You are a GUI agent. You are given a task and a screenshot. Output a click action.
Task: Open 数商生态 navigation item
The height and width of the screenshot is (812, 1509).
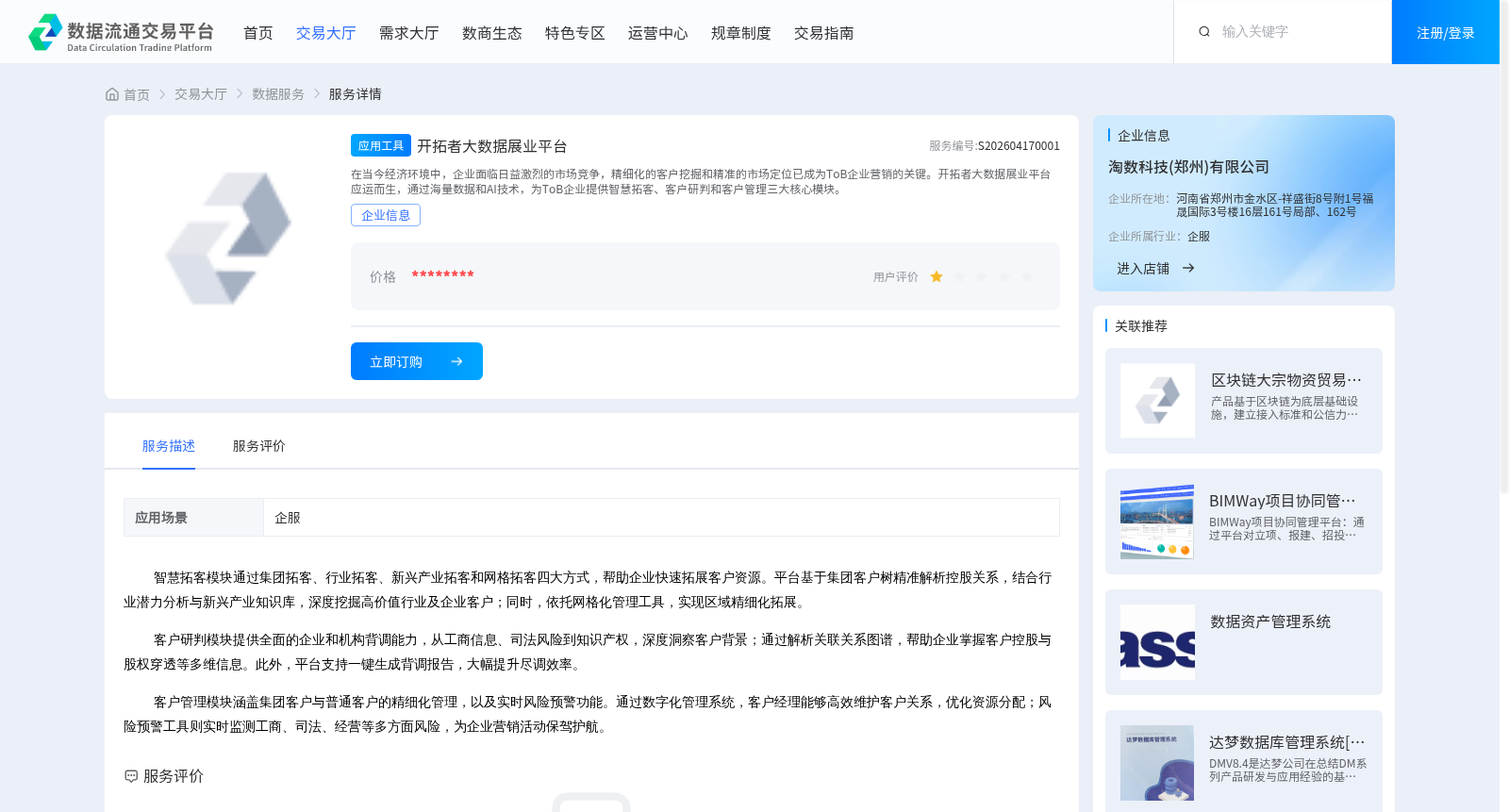pos(492,33)
